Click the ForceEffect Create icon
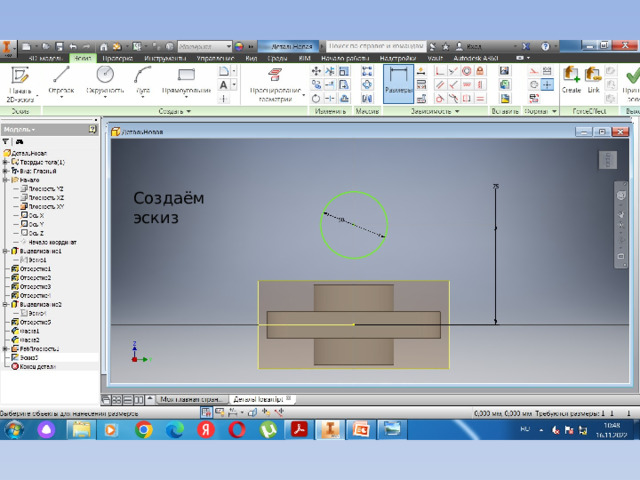 (571, 80)
